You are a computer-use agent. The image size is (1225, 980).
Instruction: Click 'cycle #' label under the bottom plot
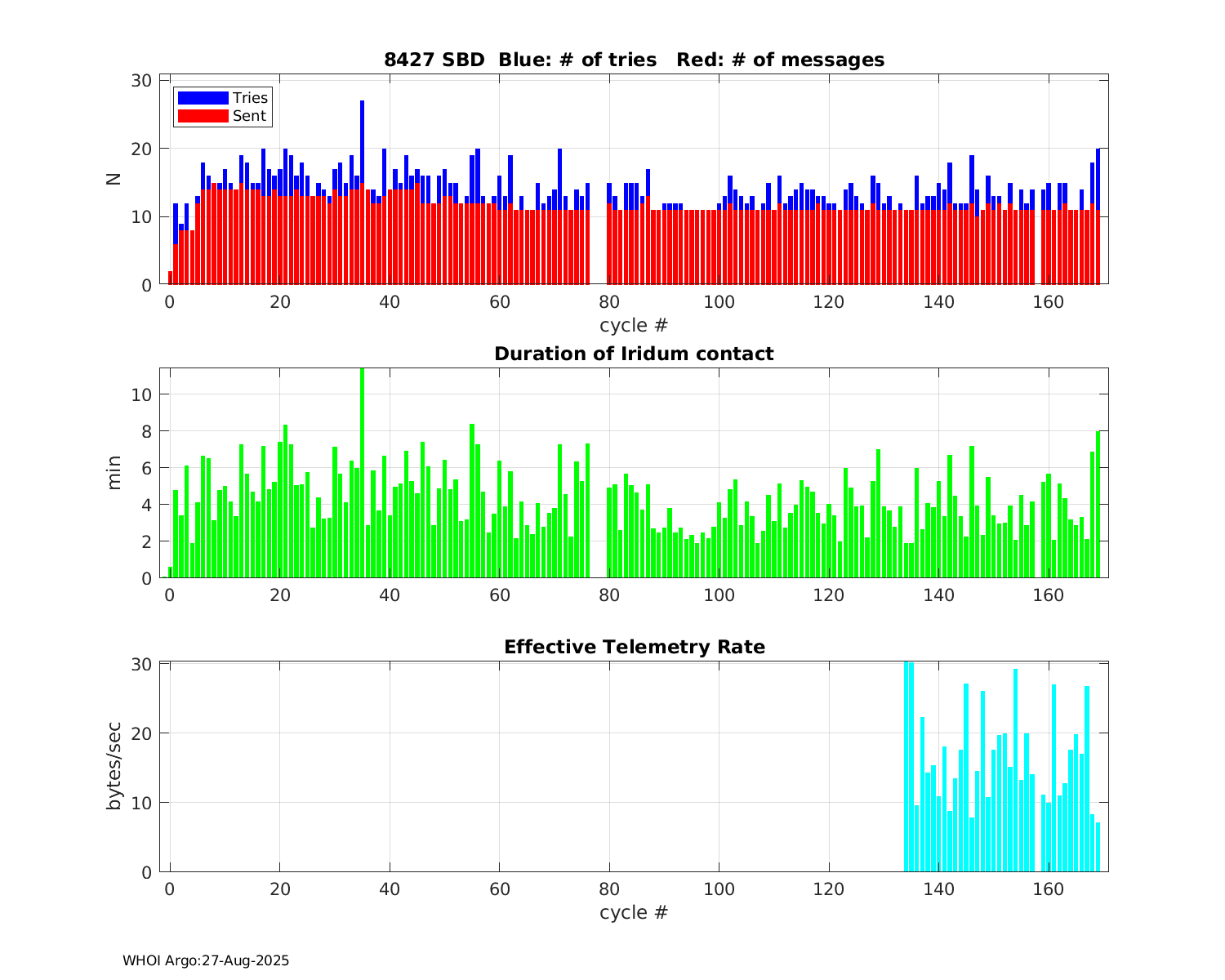click(634, 911)
